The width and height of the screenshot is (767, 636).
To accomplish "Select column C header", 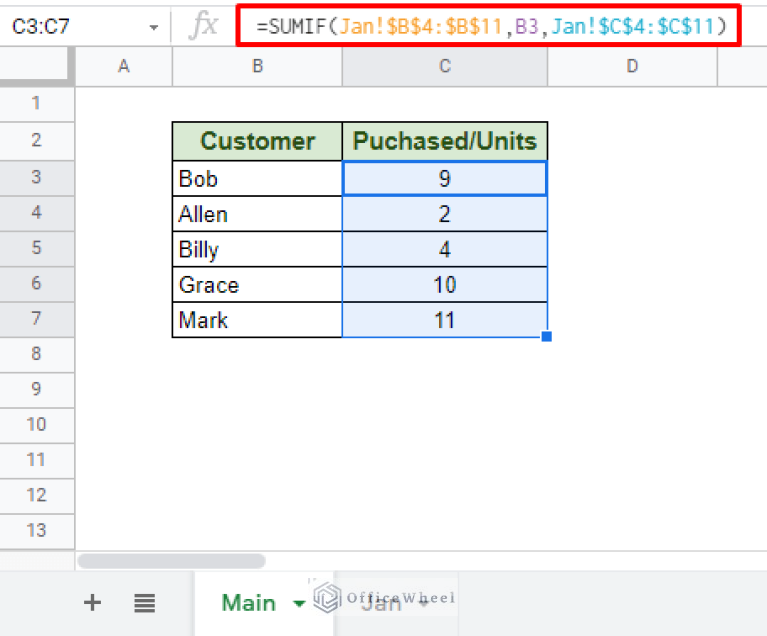I will tap(445, 66).
